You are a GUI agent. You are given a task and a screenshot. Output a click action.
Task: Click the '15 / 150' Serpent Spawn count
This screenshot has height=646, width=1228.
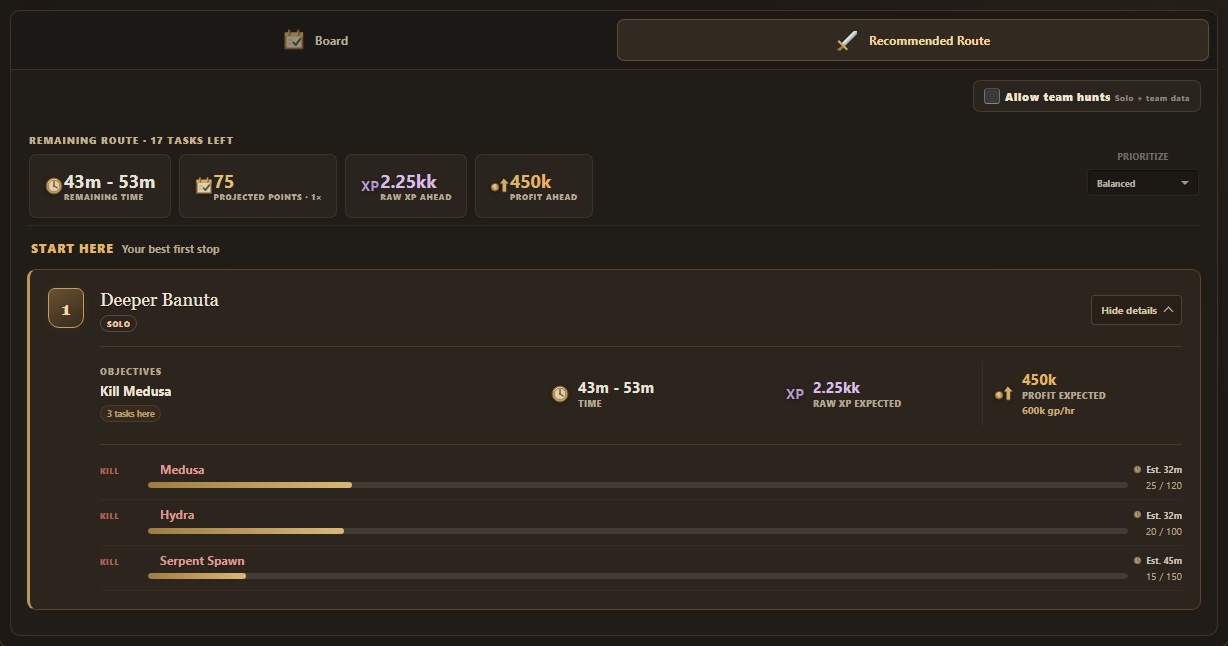pyautogui.click(x=1164, y=577)
